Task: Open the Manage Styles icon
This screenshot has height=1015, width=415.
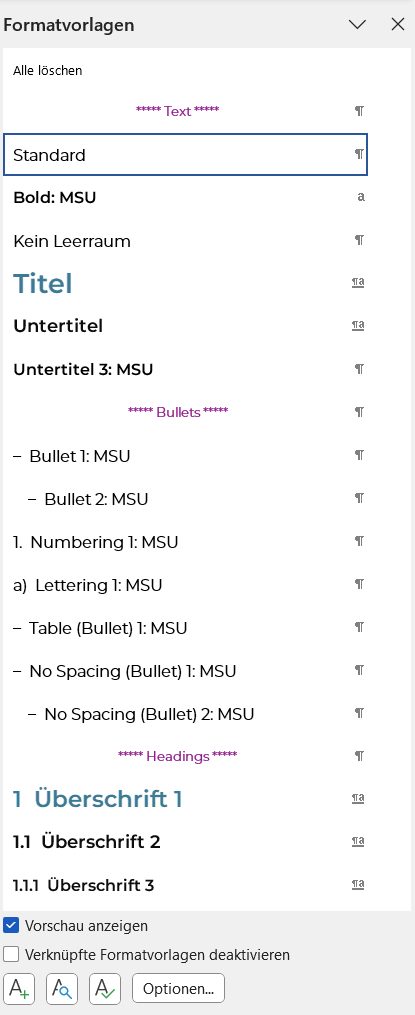Action: point(105,988)
